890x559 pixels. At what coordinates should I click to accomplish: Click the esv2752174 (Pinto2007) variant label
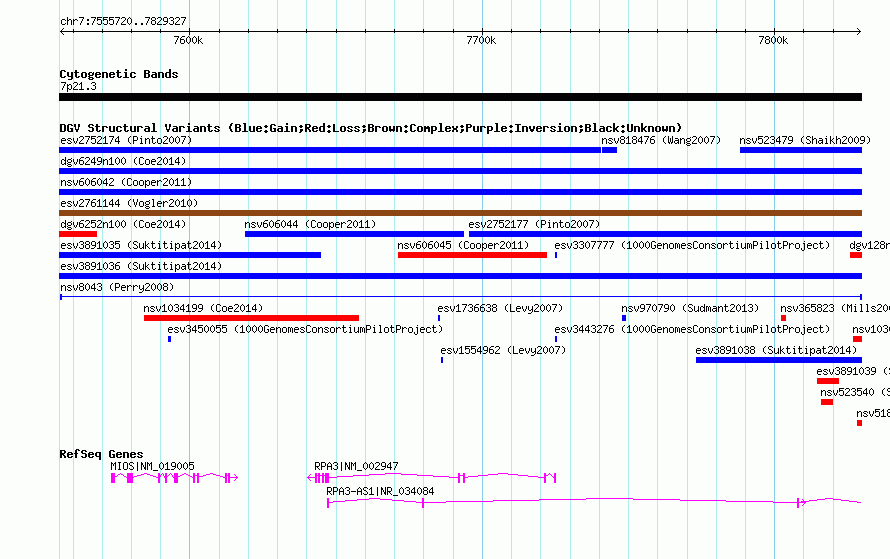click(x=126, y=140)
